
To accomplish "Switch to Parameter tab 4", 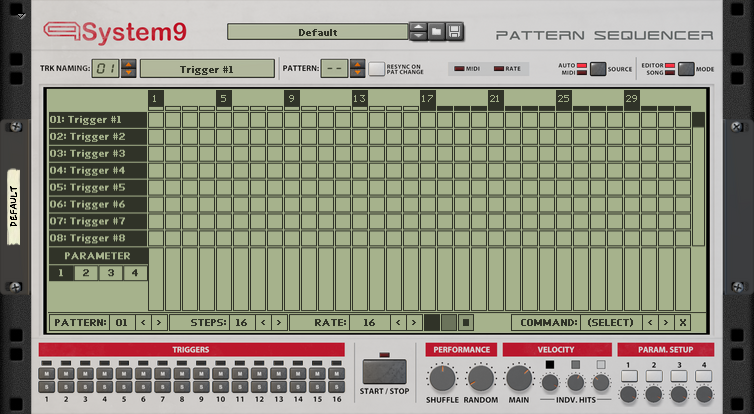I will pyautogui.click(x=135, y=273).
